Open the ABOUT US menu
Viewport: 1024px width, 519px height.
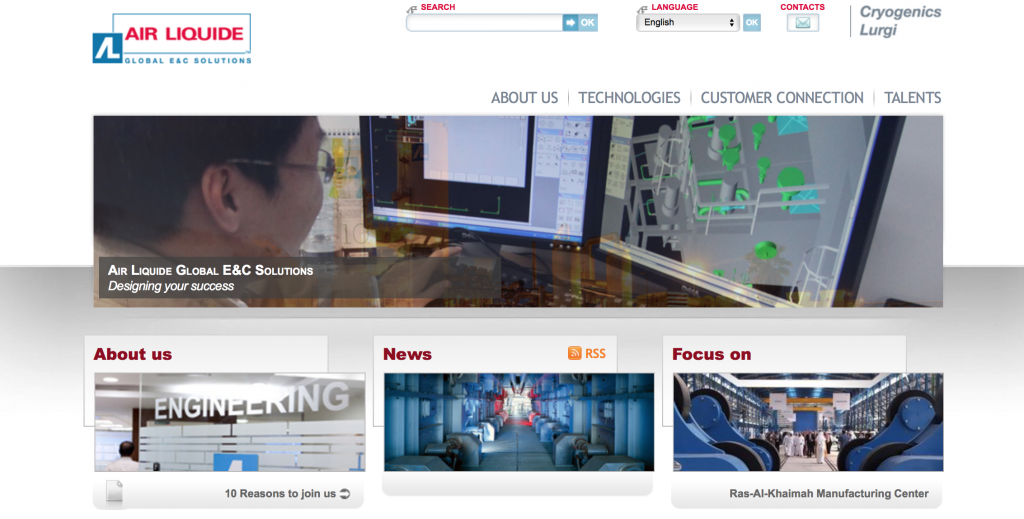tap(524, 98)
